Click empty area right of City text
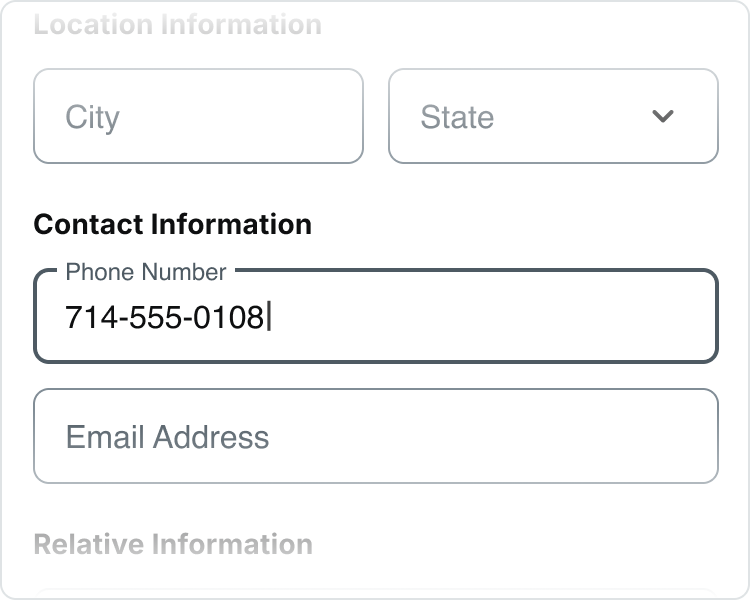 [x=250, y=117]
